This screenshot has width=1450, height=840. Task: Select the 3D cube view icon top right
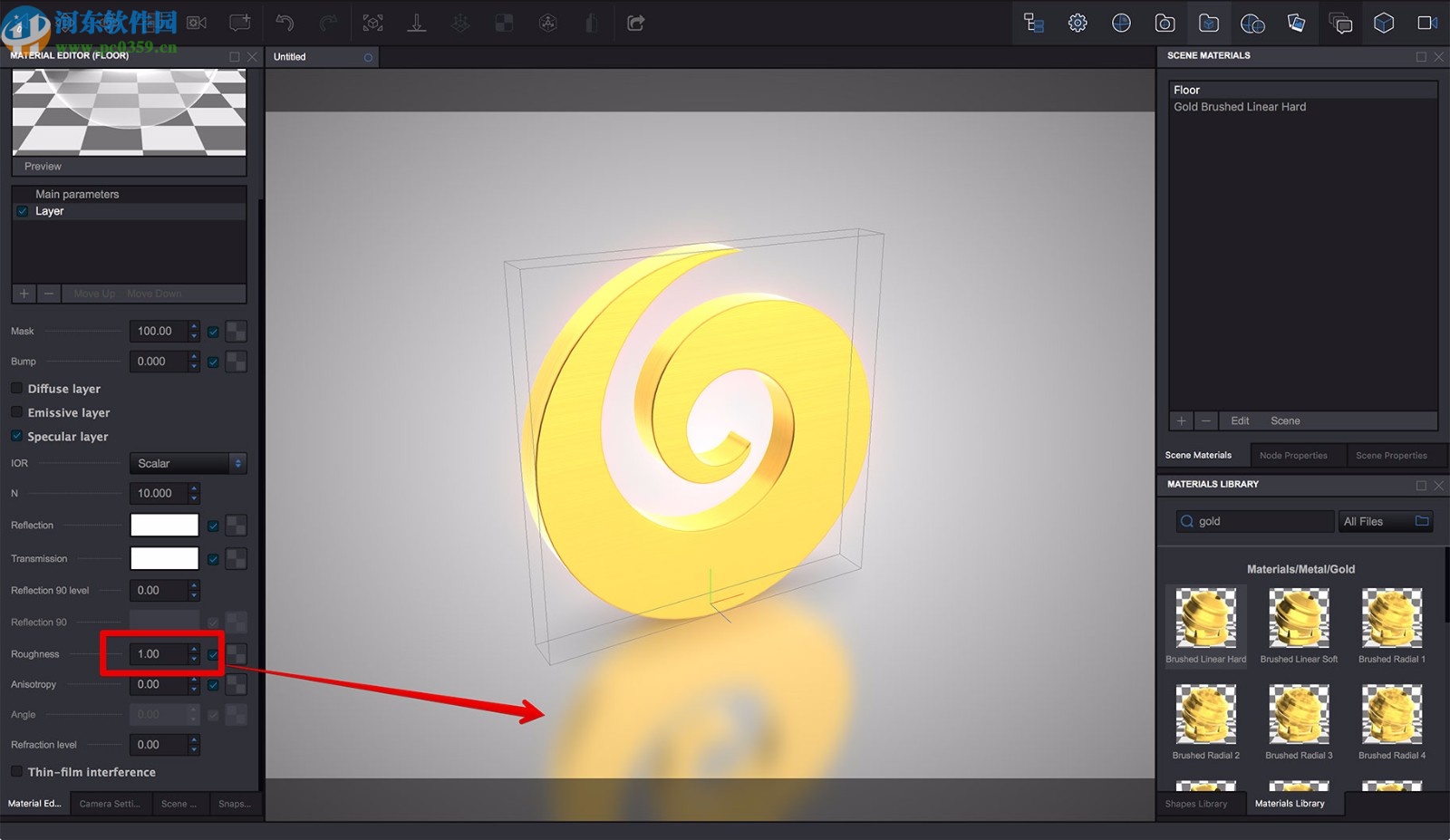click(x=1384, y=23)
